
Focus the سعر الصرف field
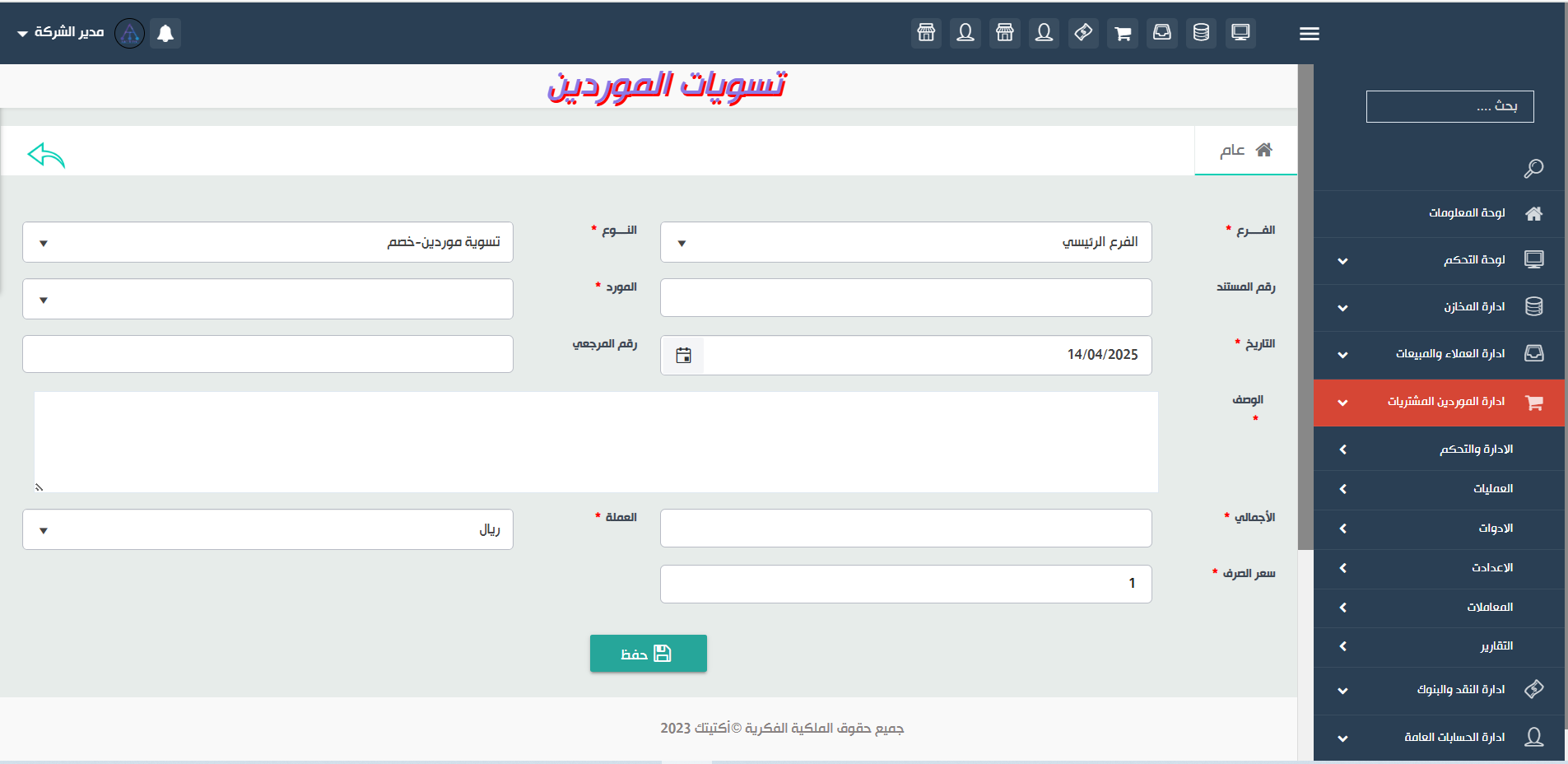coord(905,584)
